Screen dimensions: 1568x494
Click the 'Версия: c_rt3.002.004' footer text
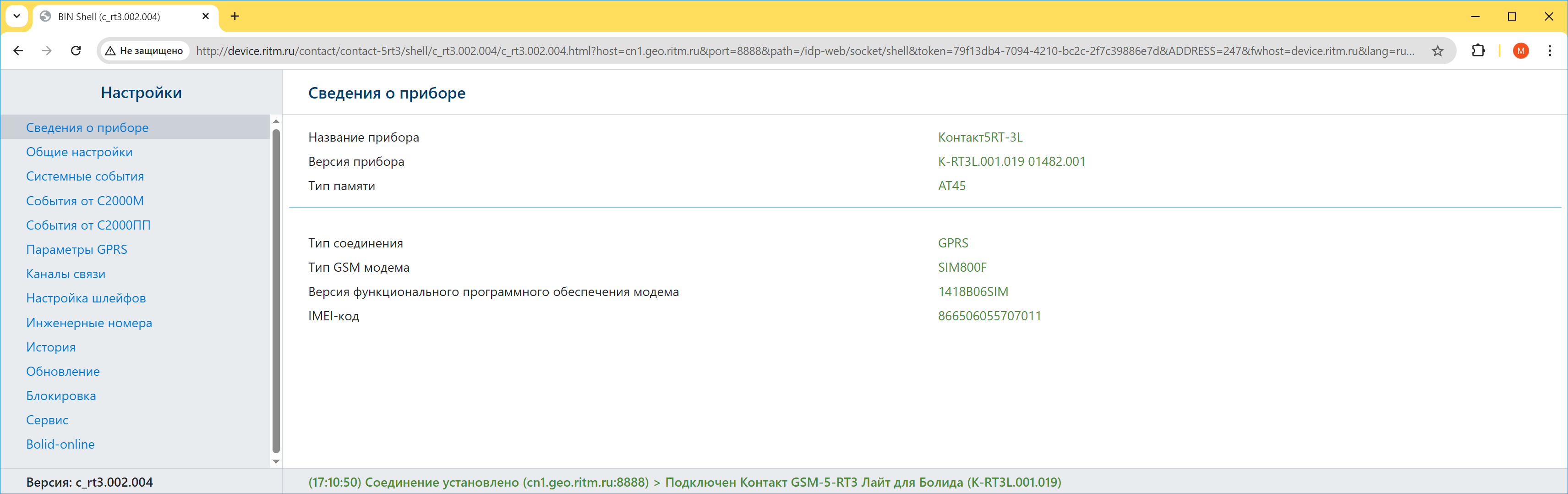(x=89, y=482)
